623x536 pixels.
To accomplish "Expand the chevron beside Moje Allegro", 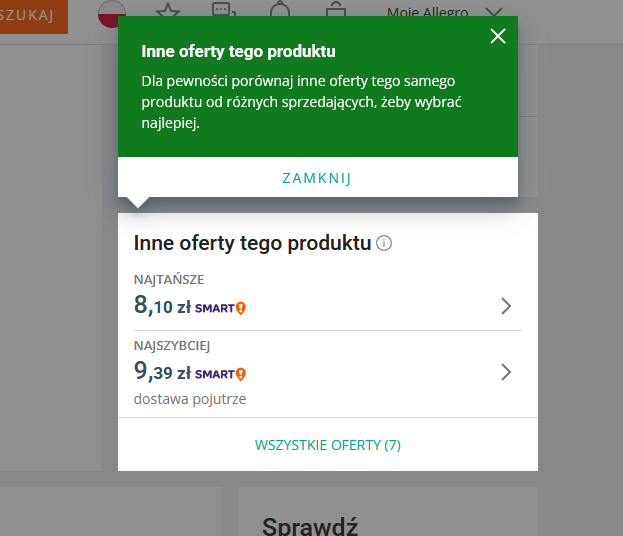I will click(x=493, y=11).
